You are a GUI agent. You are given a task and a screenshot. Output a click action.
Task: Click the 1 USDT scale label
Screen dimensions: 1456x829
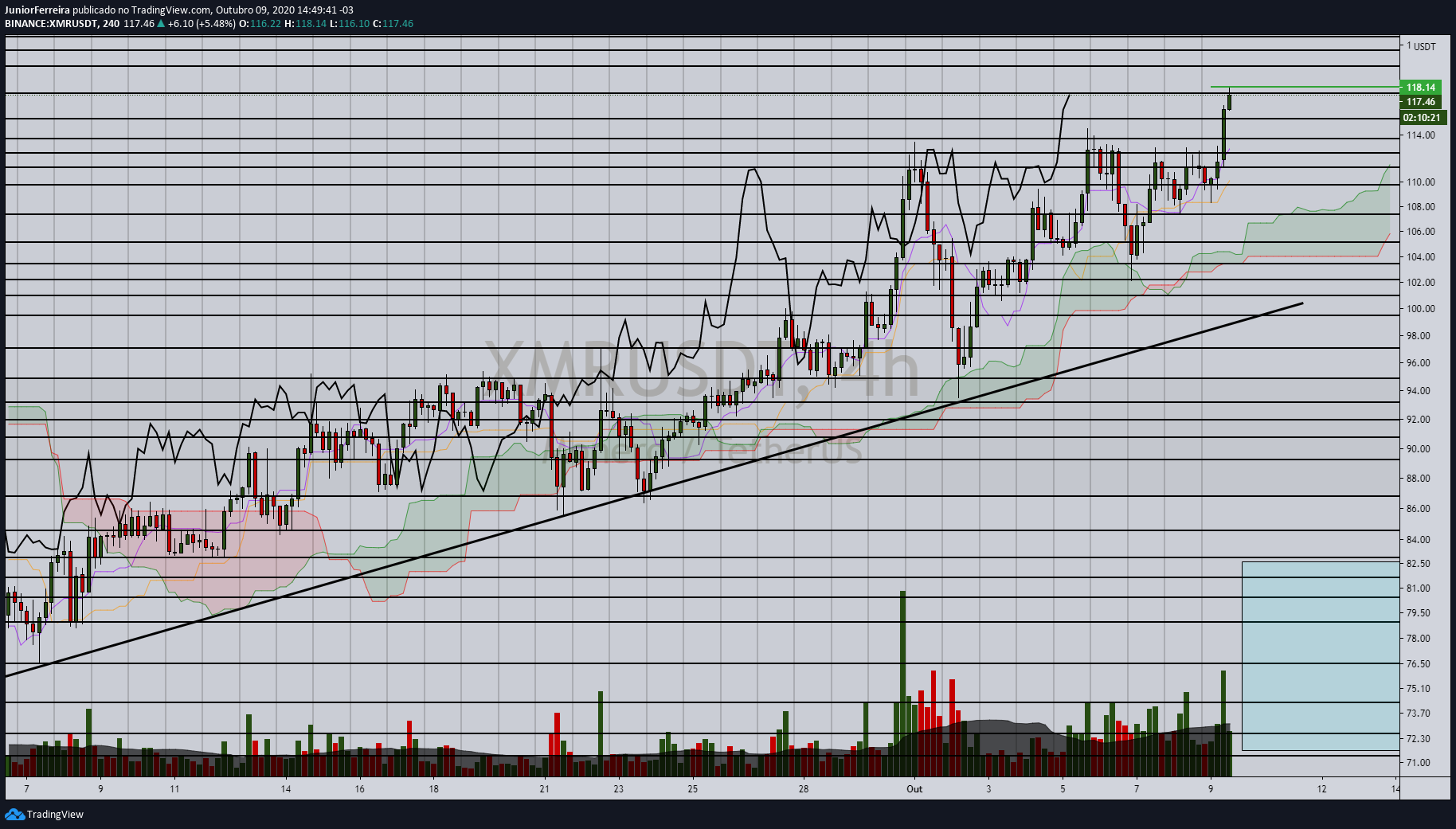click(x=1421, y=46)
